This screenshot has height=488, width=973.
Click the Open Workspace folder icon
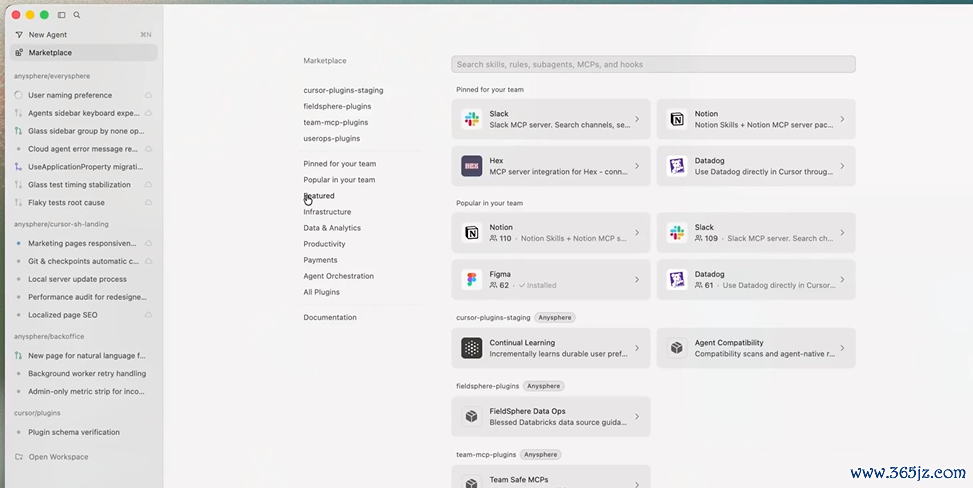(19, 457)
